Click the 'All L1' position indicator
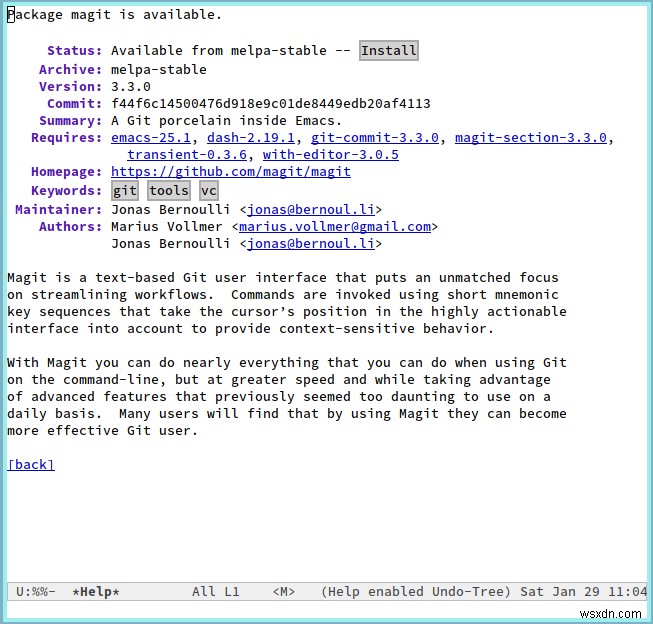Screen dimensions: 653x624 (216, 592)
